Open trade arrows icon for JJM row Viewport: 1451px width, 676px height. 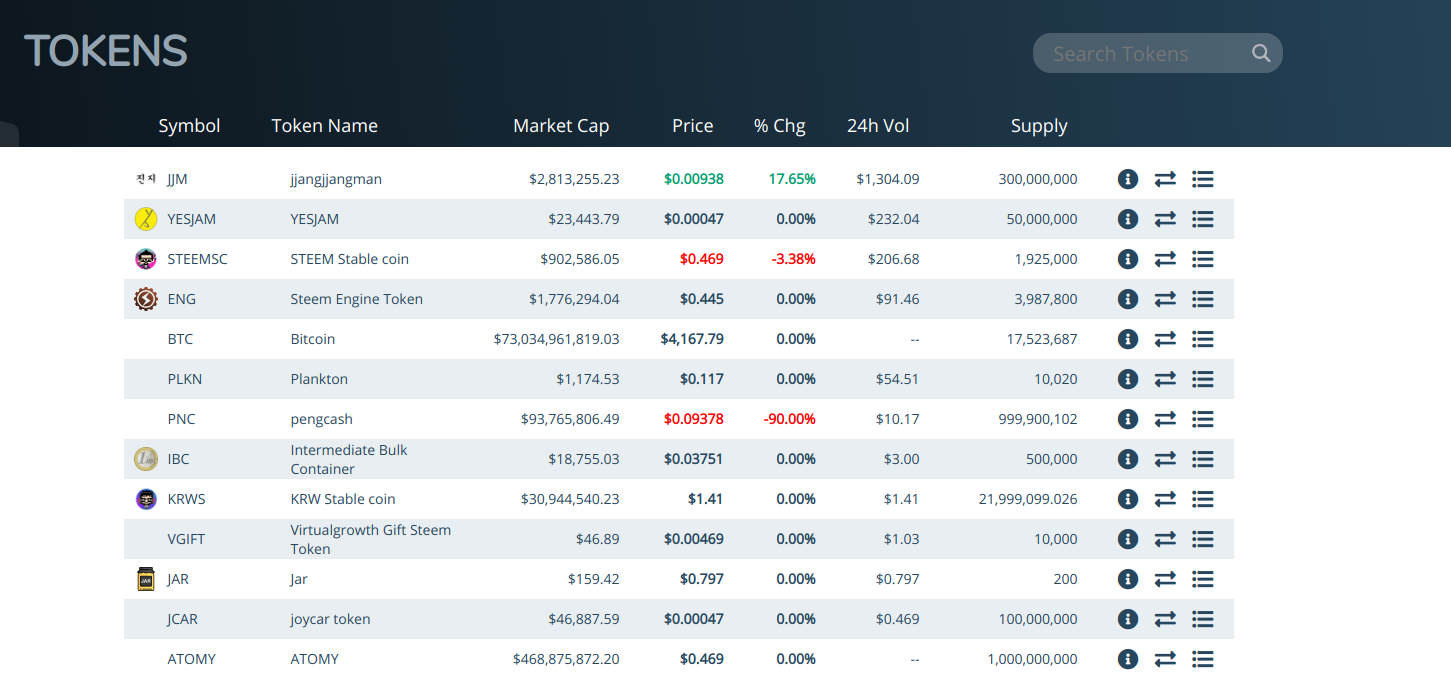coord(1165,179)
